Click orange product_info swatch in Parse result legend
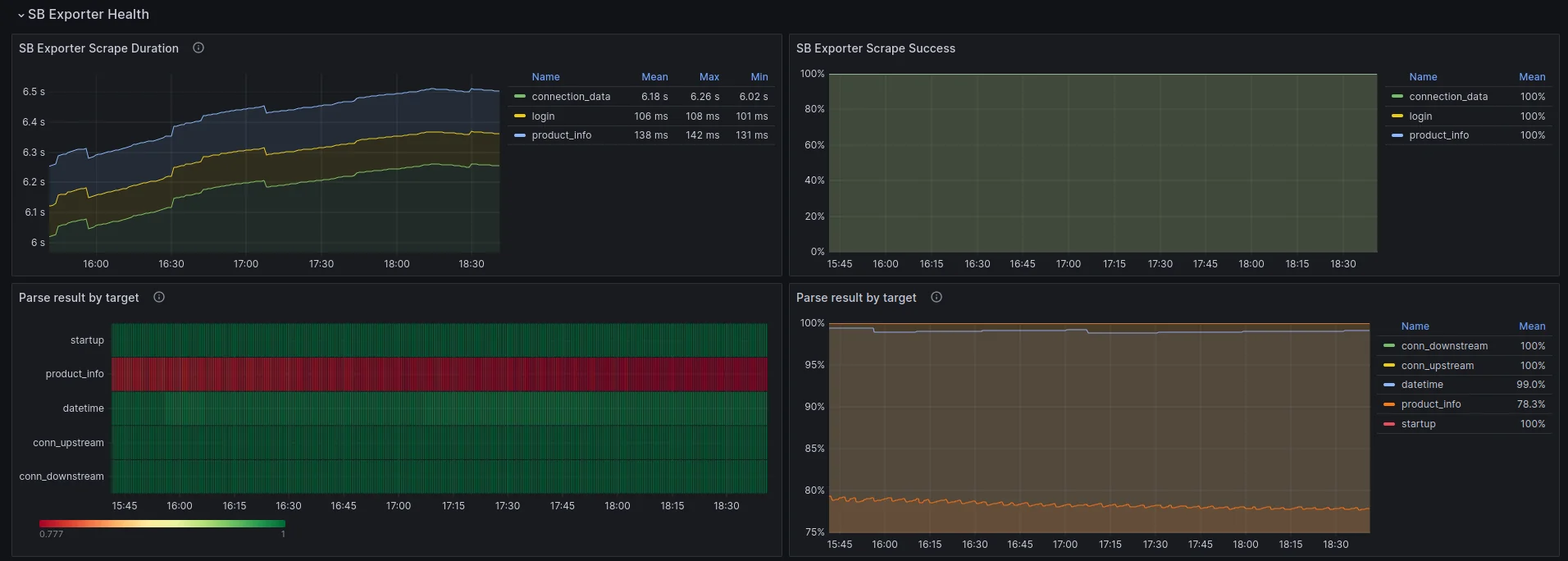This screenshot has width=1568, height=561. [x=1389, y=404]
